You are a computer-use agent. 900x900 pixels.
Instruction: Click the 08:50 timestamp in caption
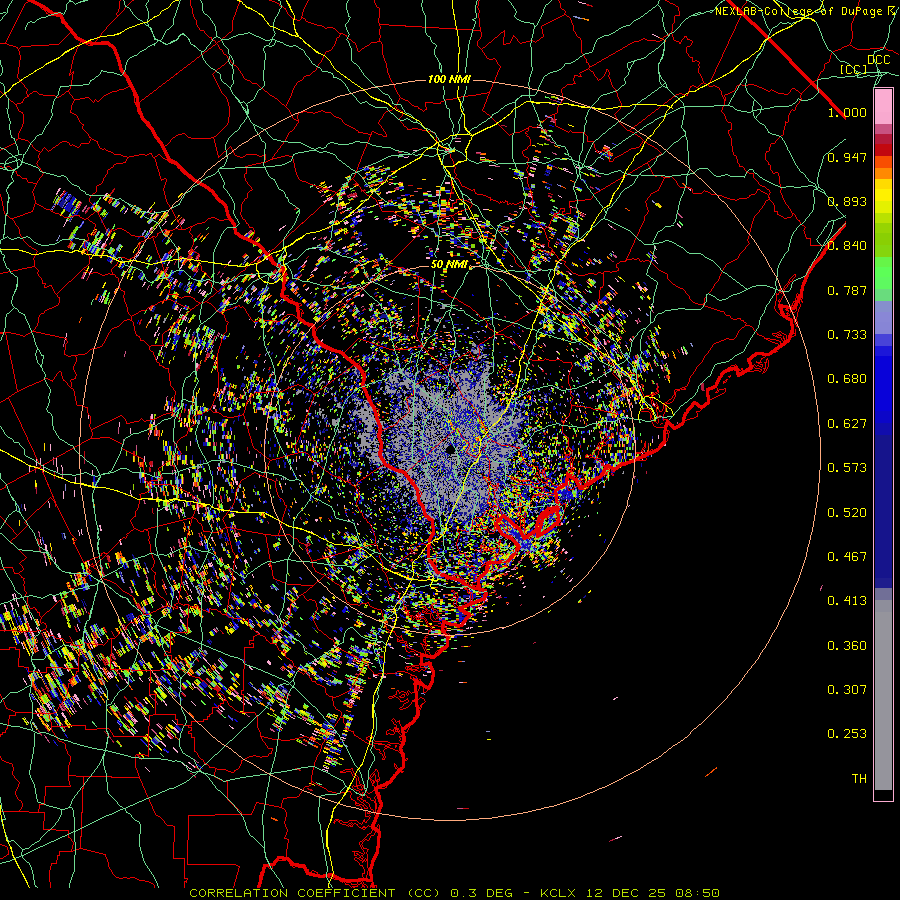(x=696, y=893)
